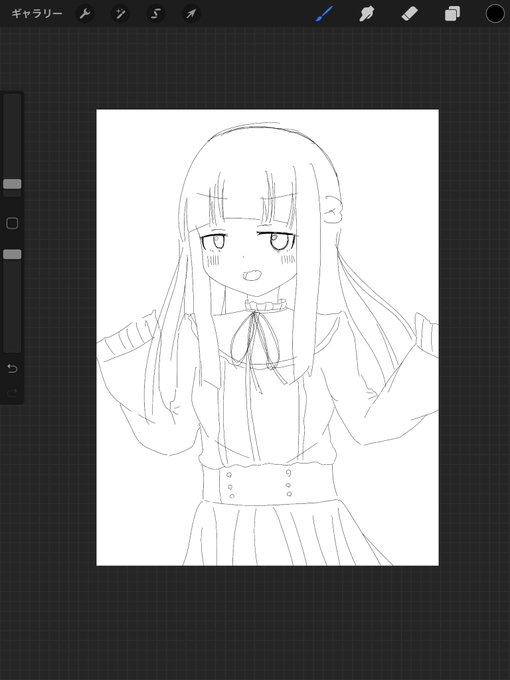Tap the square modify button on sidebar

click(x=12, y=223)
